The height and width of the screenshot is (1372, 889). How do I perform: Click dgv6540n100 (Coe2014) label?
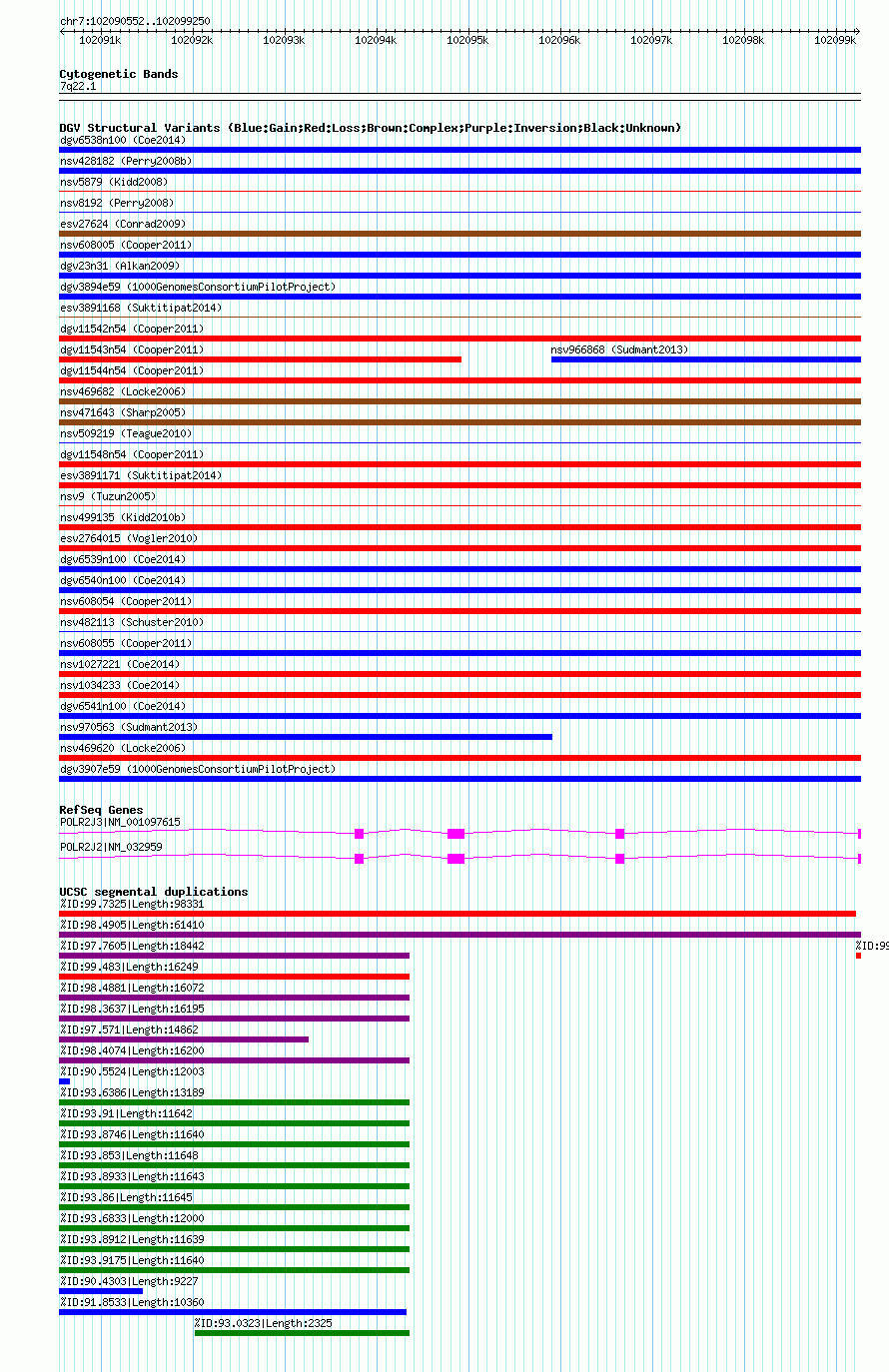point(123,580)
